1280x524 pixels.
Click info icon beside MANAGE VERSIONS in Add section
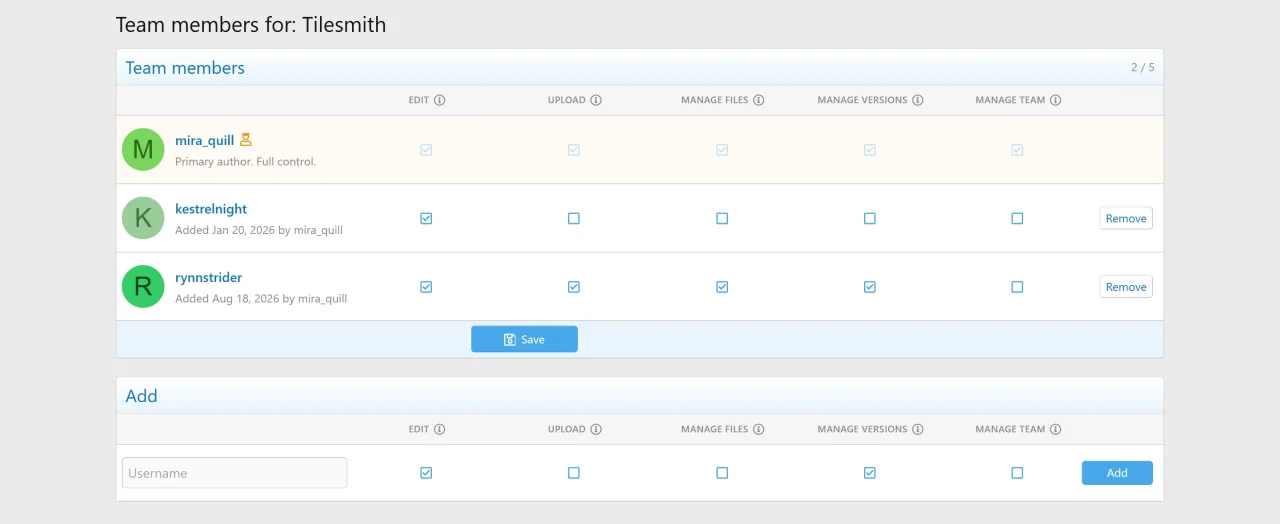coord(918,429)
